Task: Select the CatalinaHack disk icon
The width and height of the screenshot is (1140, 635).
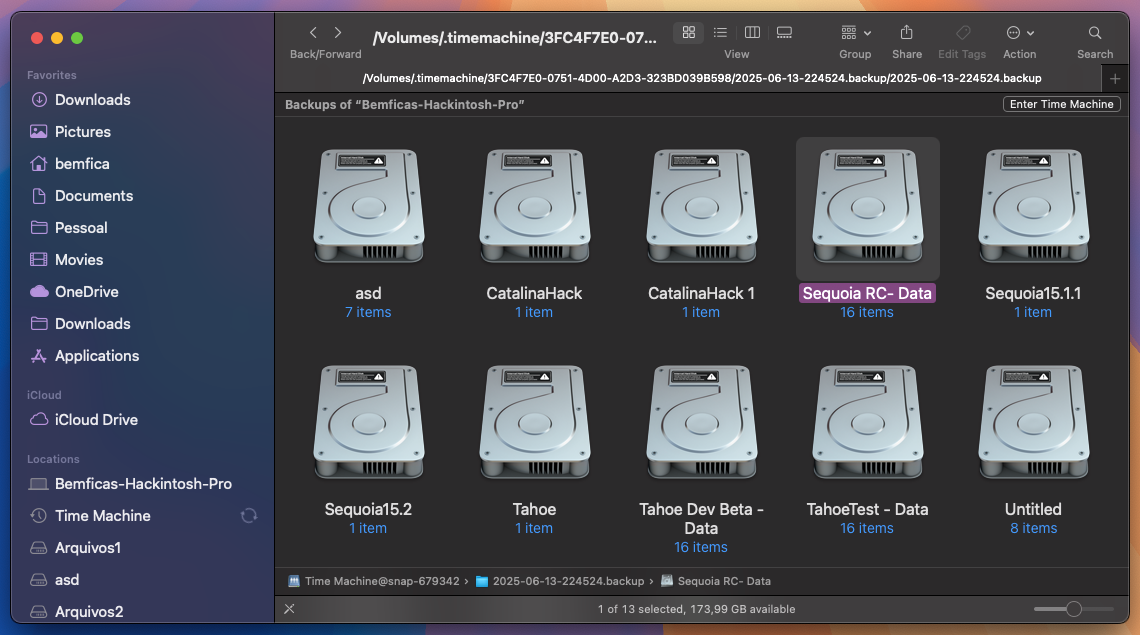Action: click(534, 207)
